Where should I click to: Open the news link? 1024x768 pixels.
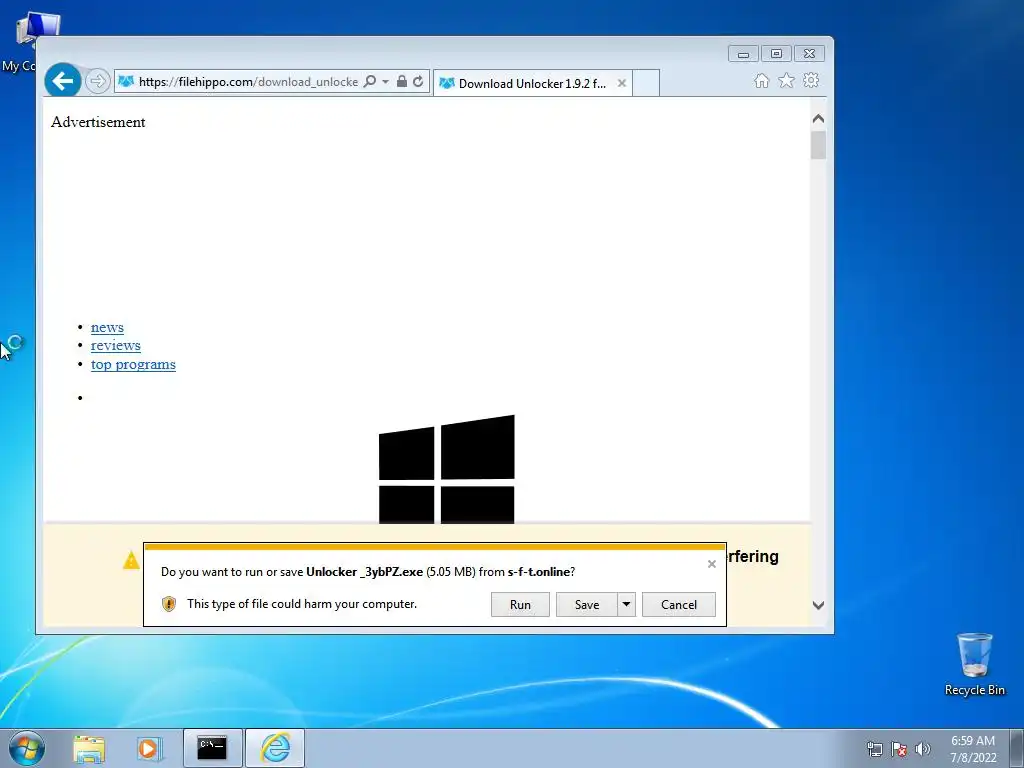107,327
